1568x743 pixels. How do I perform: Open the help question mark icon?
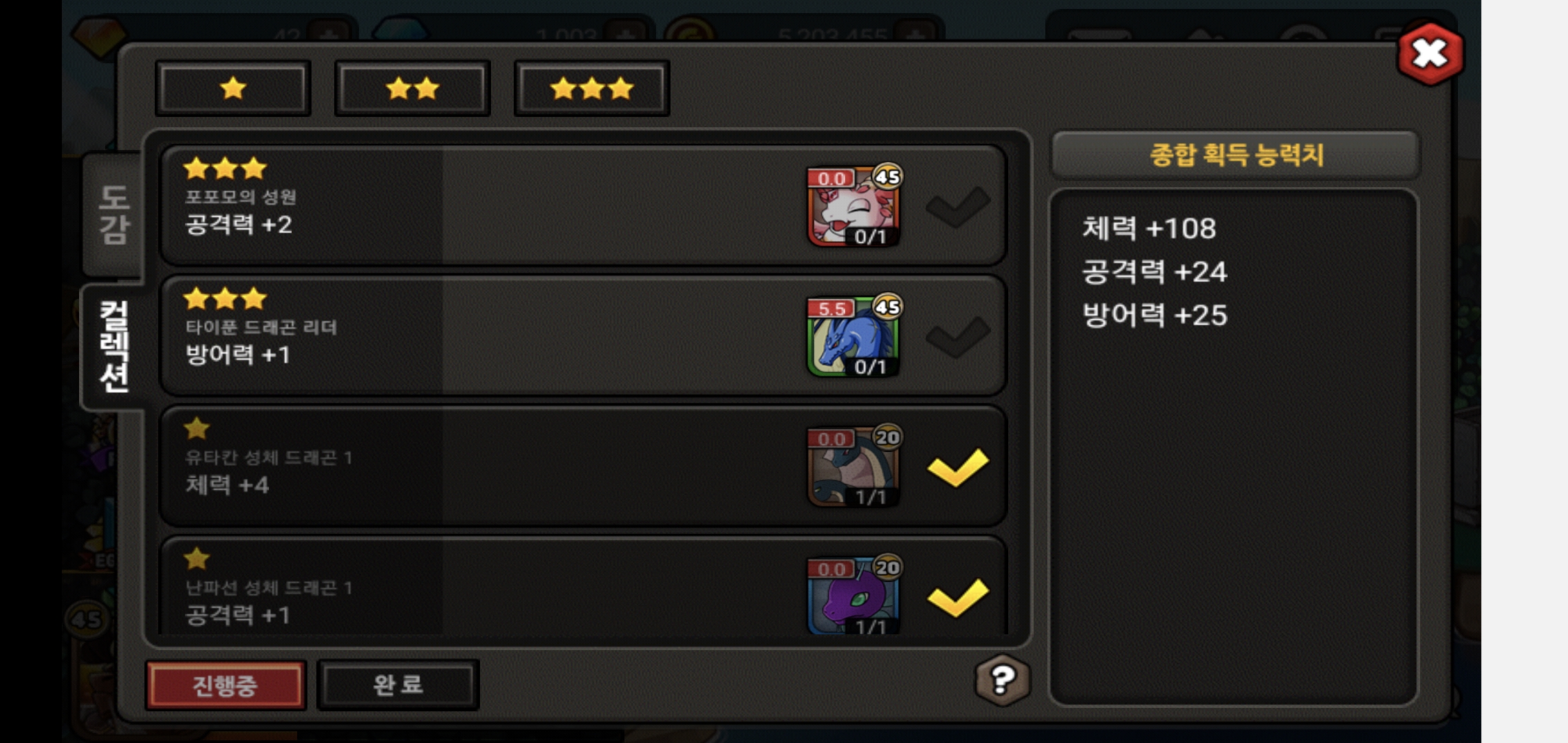pyautogui.click(x=1003, y=680)
